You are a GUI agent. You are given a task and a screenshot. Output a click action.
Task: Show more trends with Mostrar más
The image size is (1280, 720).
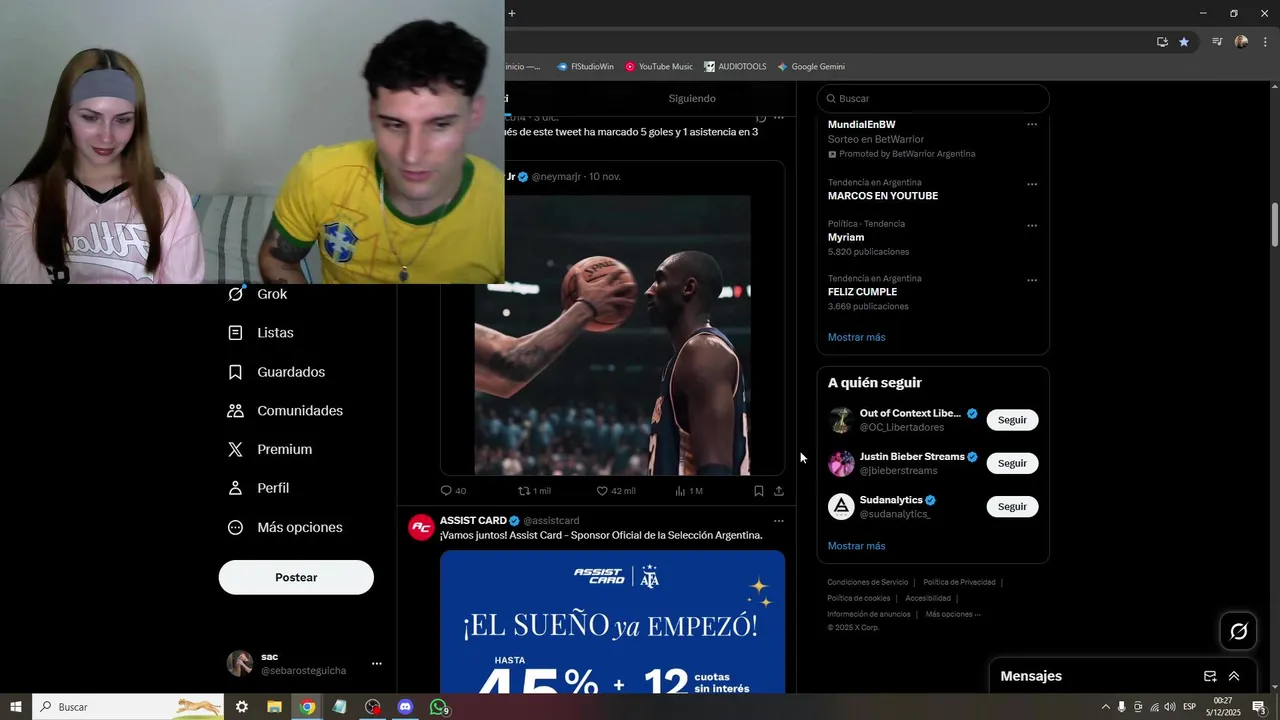[x=856, y=337]
